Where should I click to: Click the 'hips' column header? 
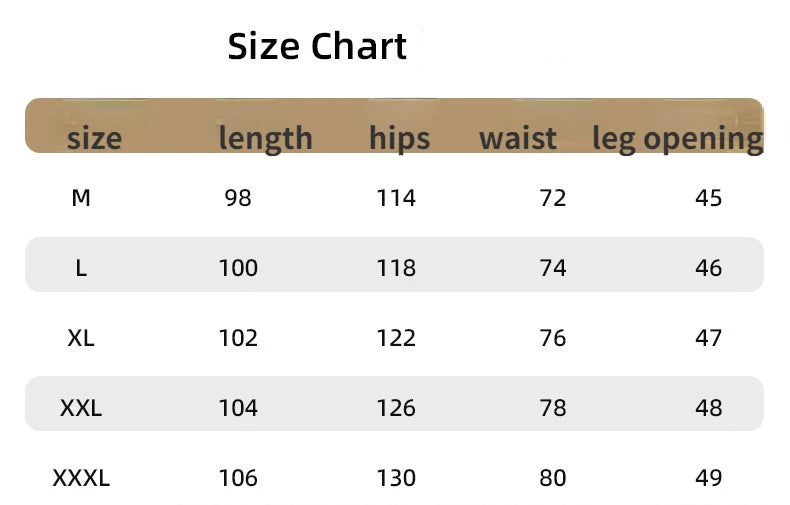[400, 140]
